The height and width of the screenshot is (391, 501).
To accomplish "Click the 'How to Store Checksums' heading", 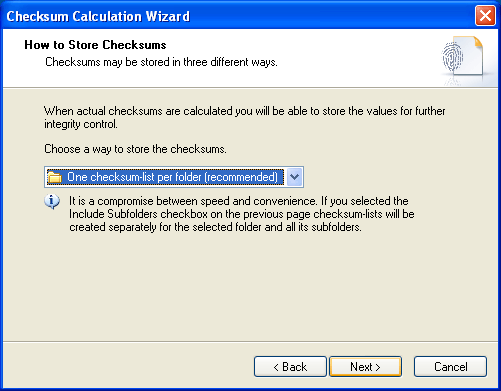I will [x=95, y=45].
